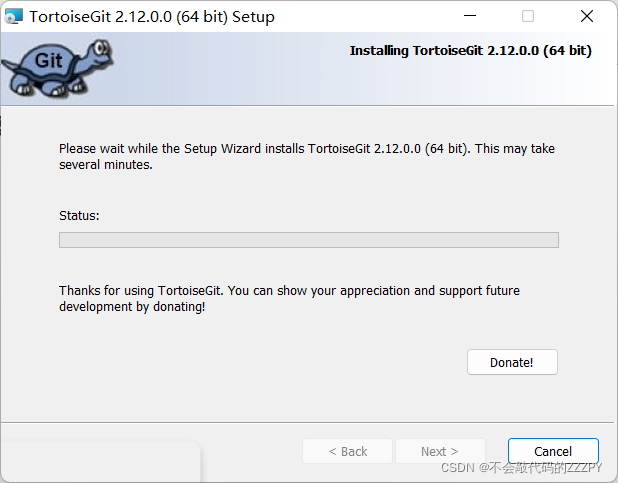Click the turtle's head in the logo
The height and width of the screenshot is (483, 618).
(x=99, y=52)
